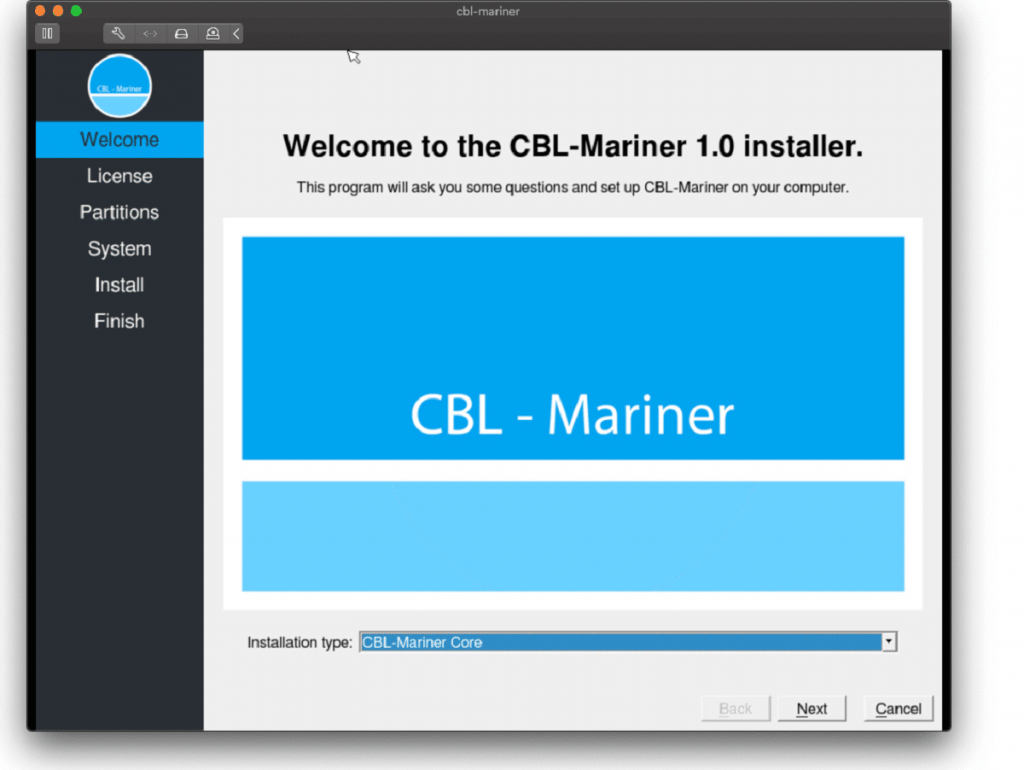Click the USB devices icon

point(211,33)
